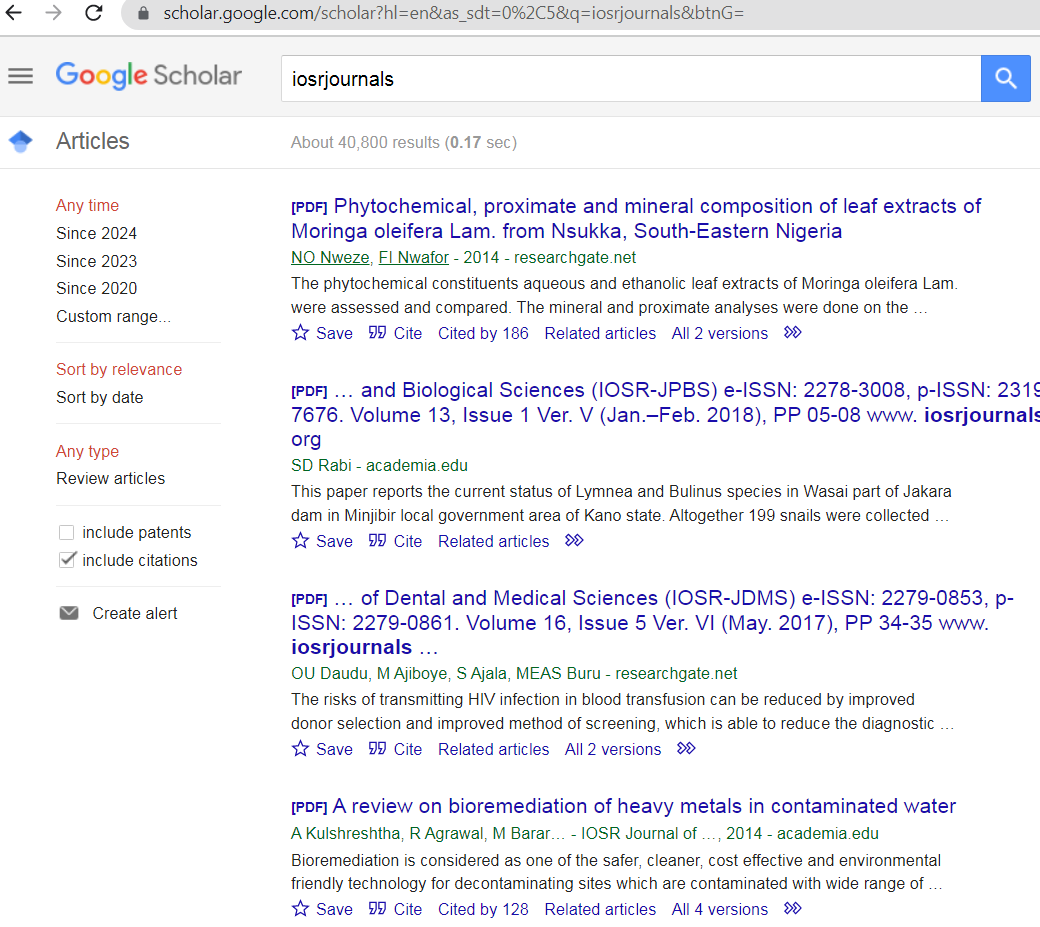Open Related articles for bioremediation result
Viewport: 1040px width, 927px height.
tap(600, 909)
